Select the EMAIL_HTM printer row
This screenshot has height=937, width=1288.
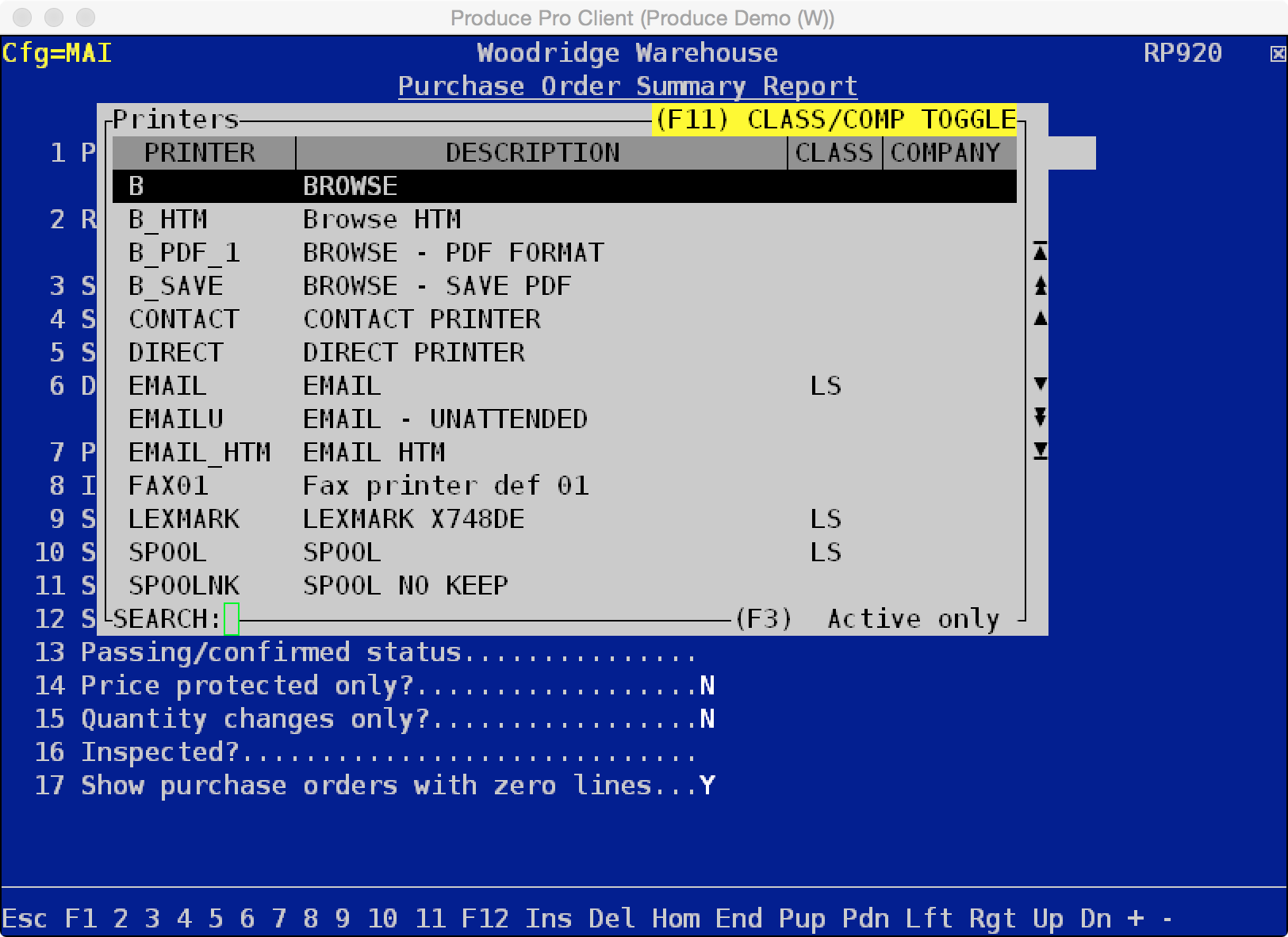pos(565,453)
